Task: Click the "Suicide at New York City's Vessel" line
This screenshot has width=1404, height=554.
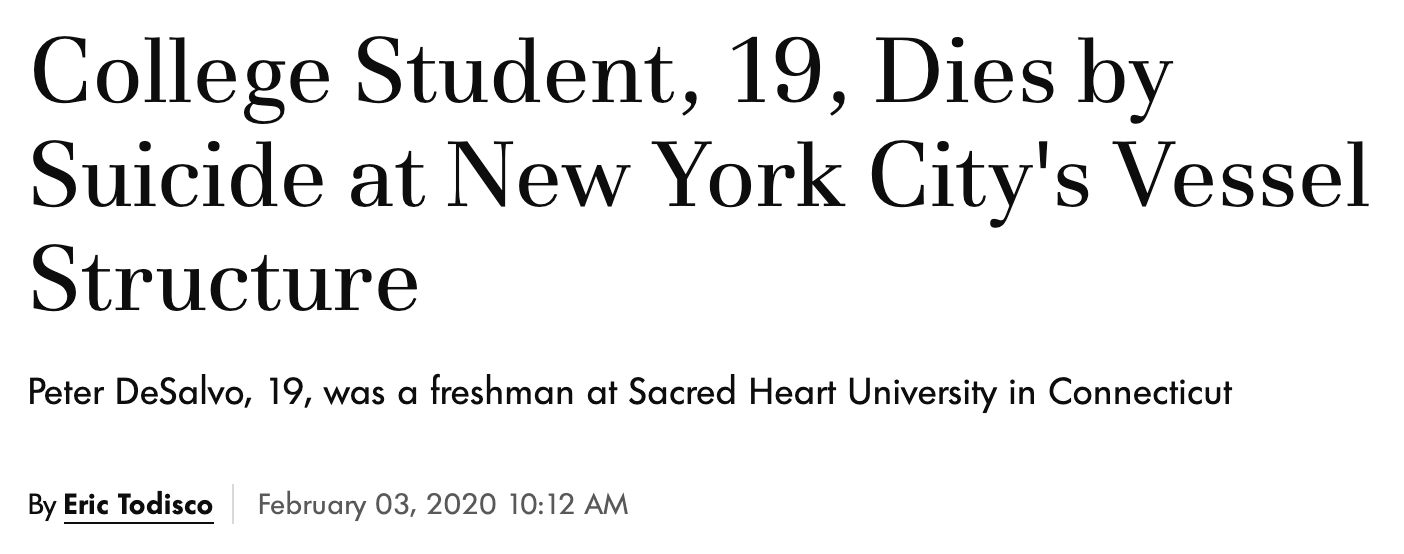Action: [700, 178]
